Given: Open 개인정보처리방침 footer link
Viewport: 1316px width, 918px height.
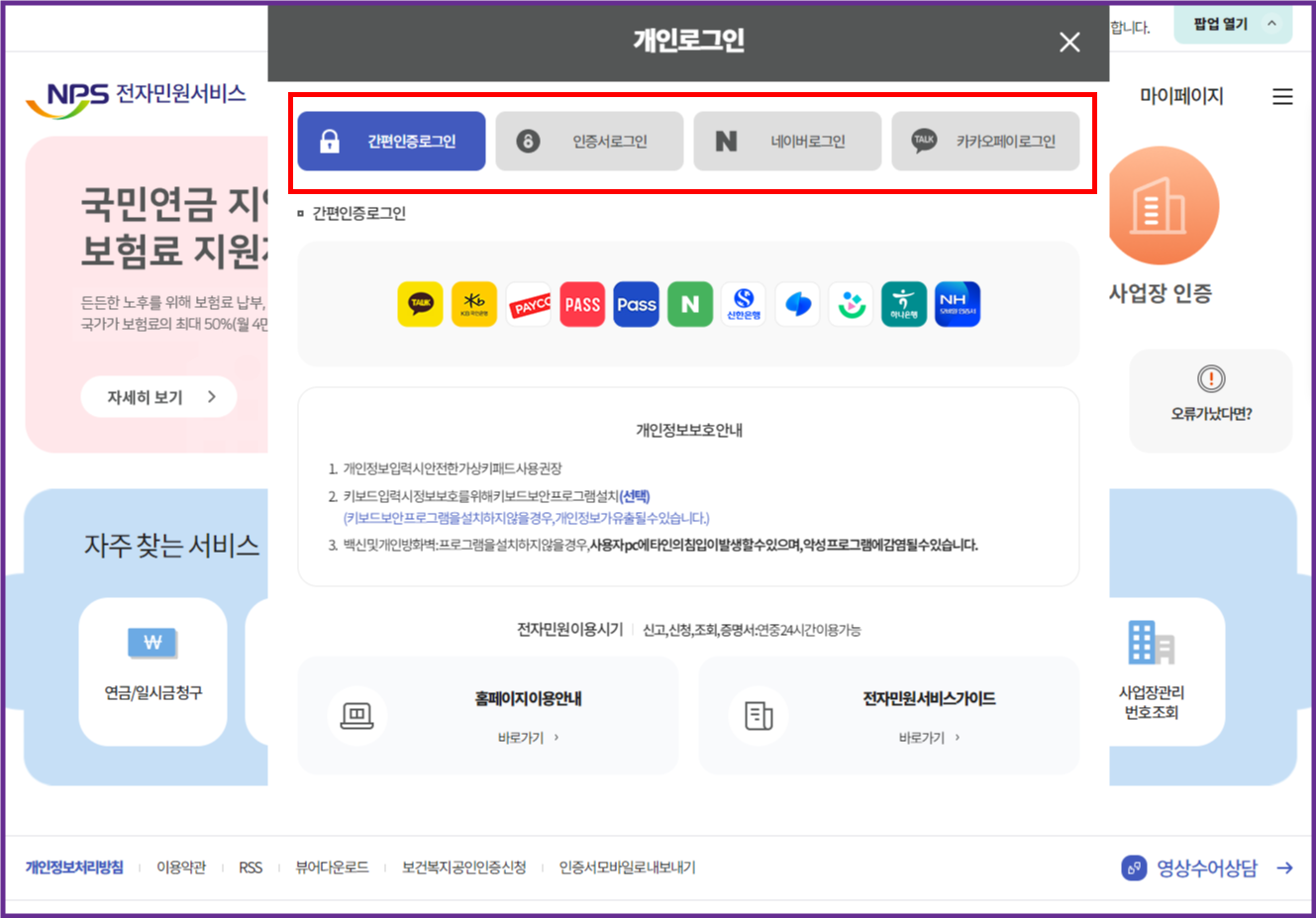Looking at the screenshot, I should point(74,867).
